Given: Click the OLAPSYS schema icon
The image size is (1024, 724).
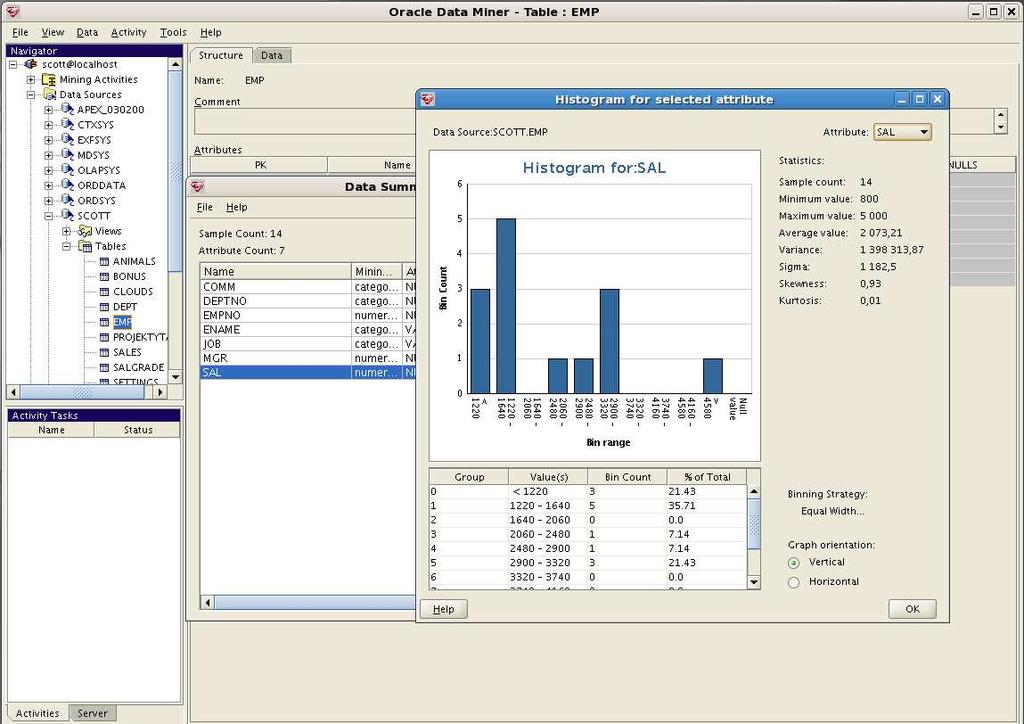Looking at the screenshot, I should [67, 170].
